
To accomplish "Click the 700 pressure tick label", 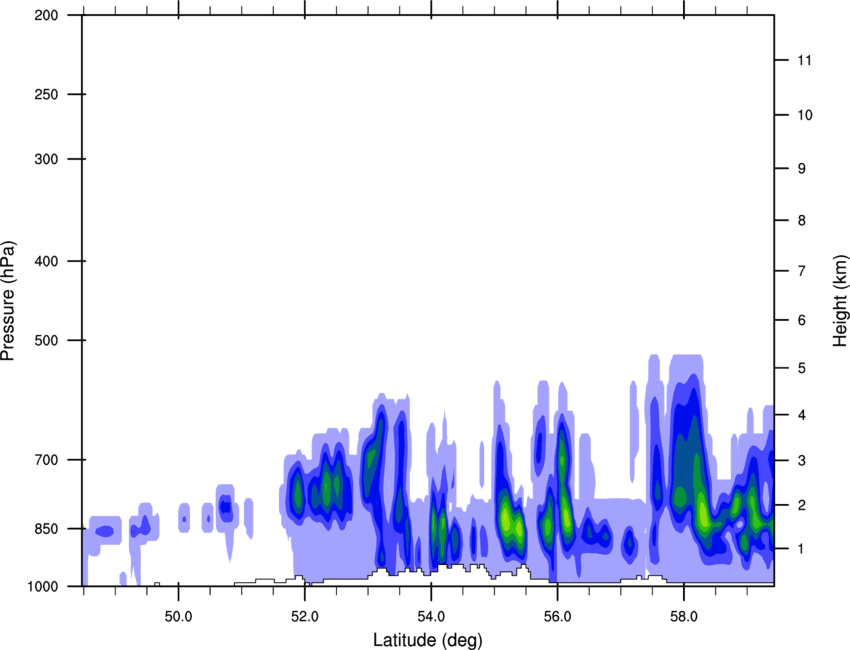I will point(46,460).
